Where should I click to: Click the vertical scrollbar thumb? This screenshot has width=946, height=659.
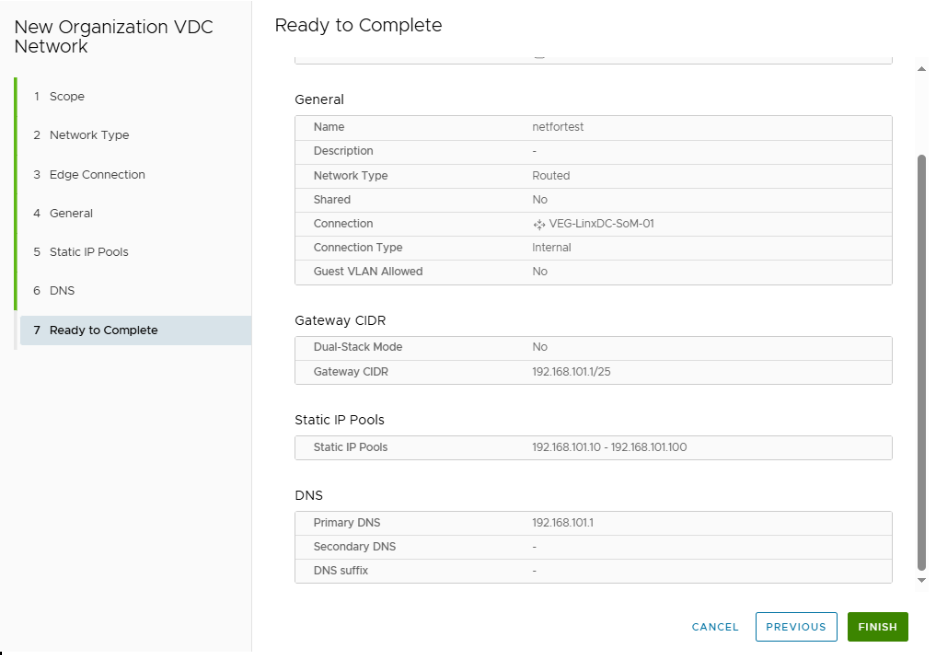click(x=921, y=362)
